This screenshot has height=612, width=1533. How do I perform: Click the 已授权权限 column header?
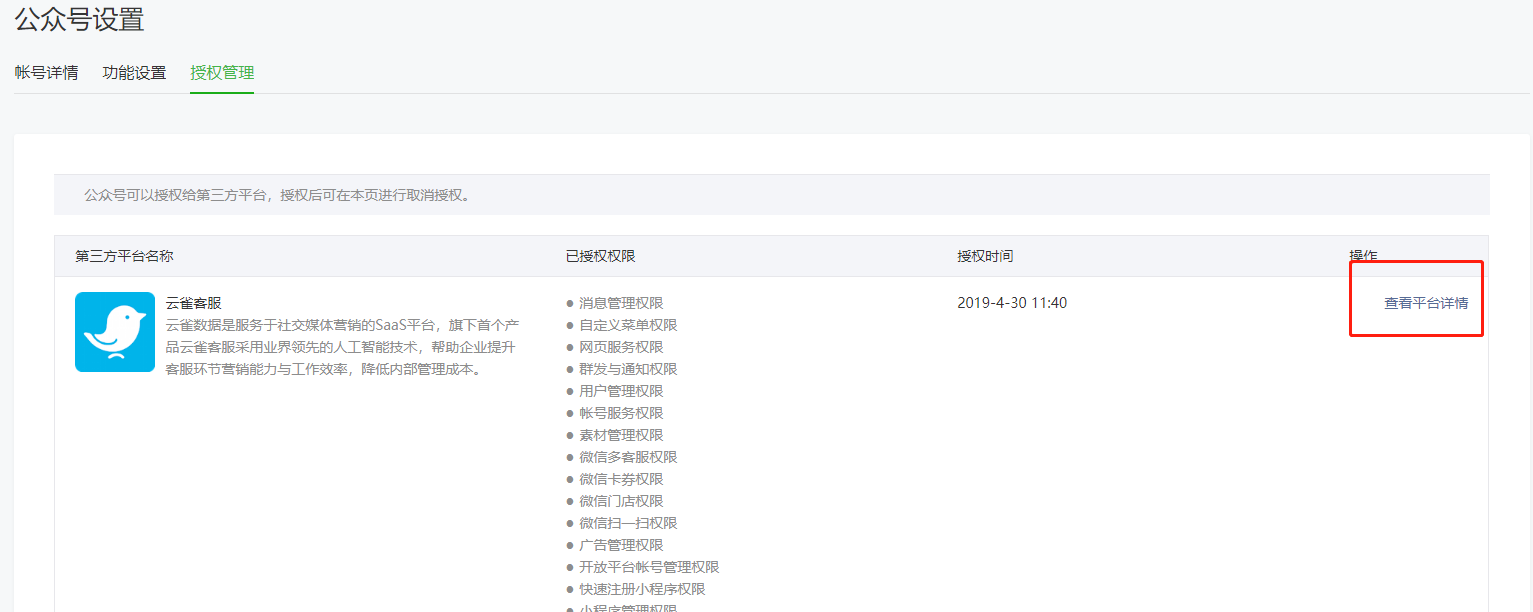pyautogui.click(x=600, y=256)
